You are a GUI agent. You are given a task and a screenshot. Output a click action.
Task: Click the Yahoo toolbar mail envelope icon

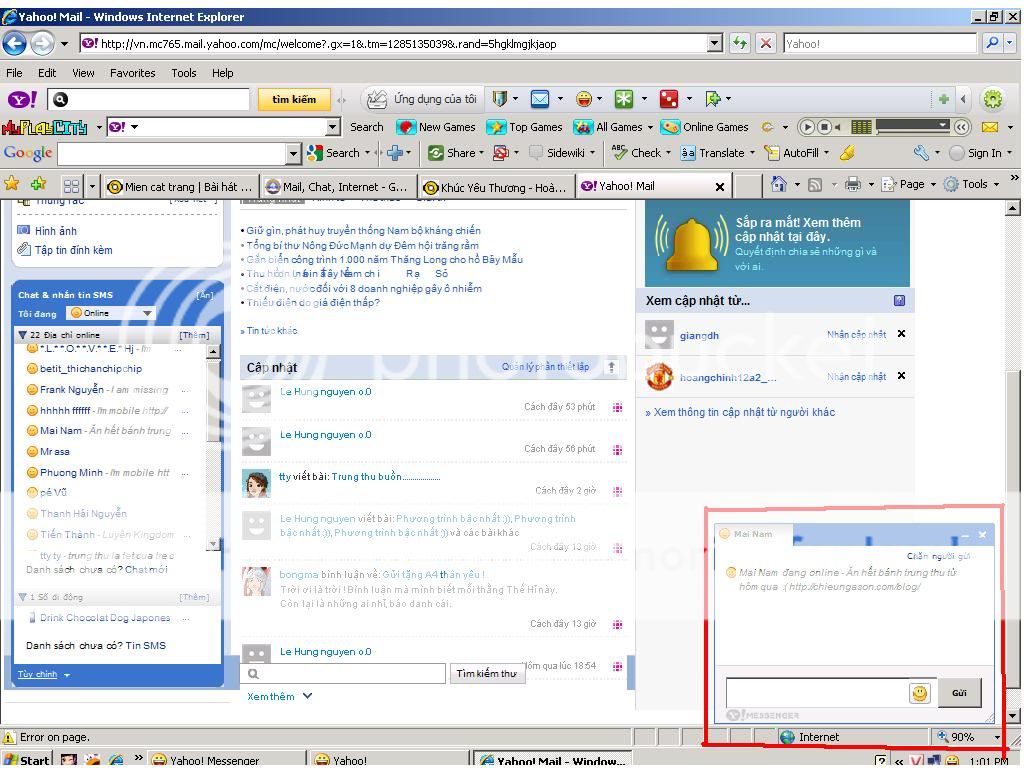tap(540, 99)
